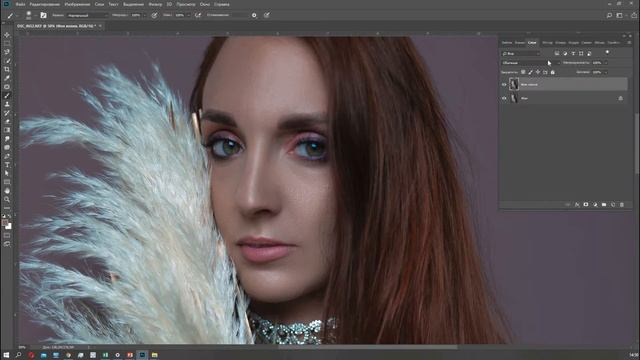Select the Blur tool
Screen dimensions: 640x360
(7, 139)
